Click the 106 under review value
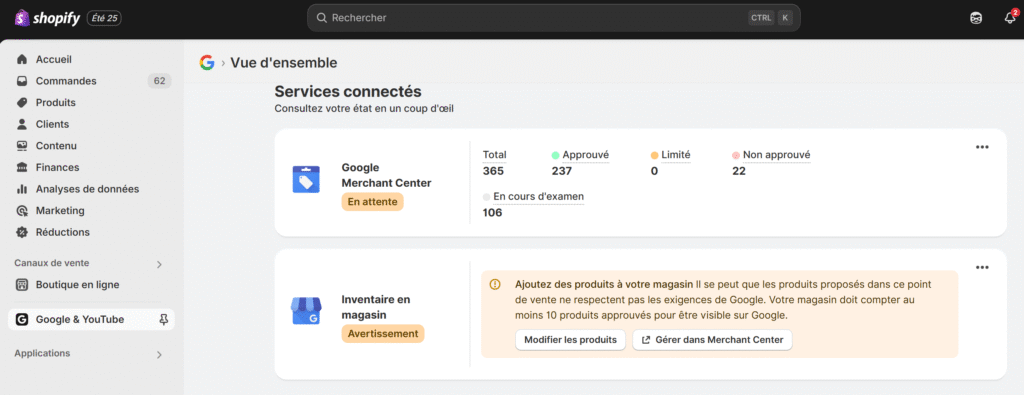The height and width of the screenshot is (395, 1024). tap(492, 212)
